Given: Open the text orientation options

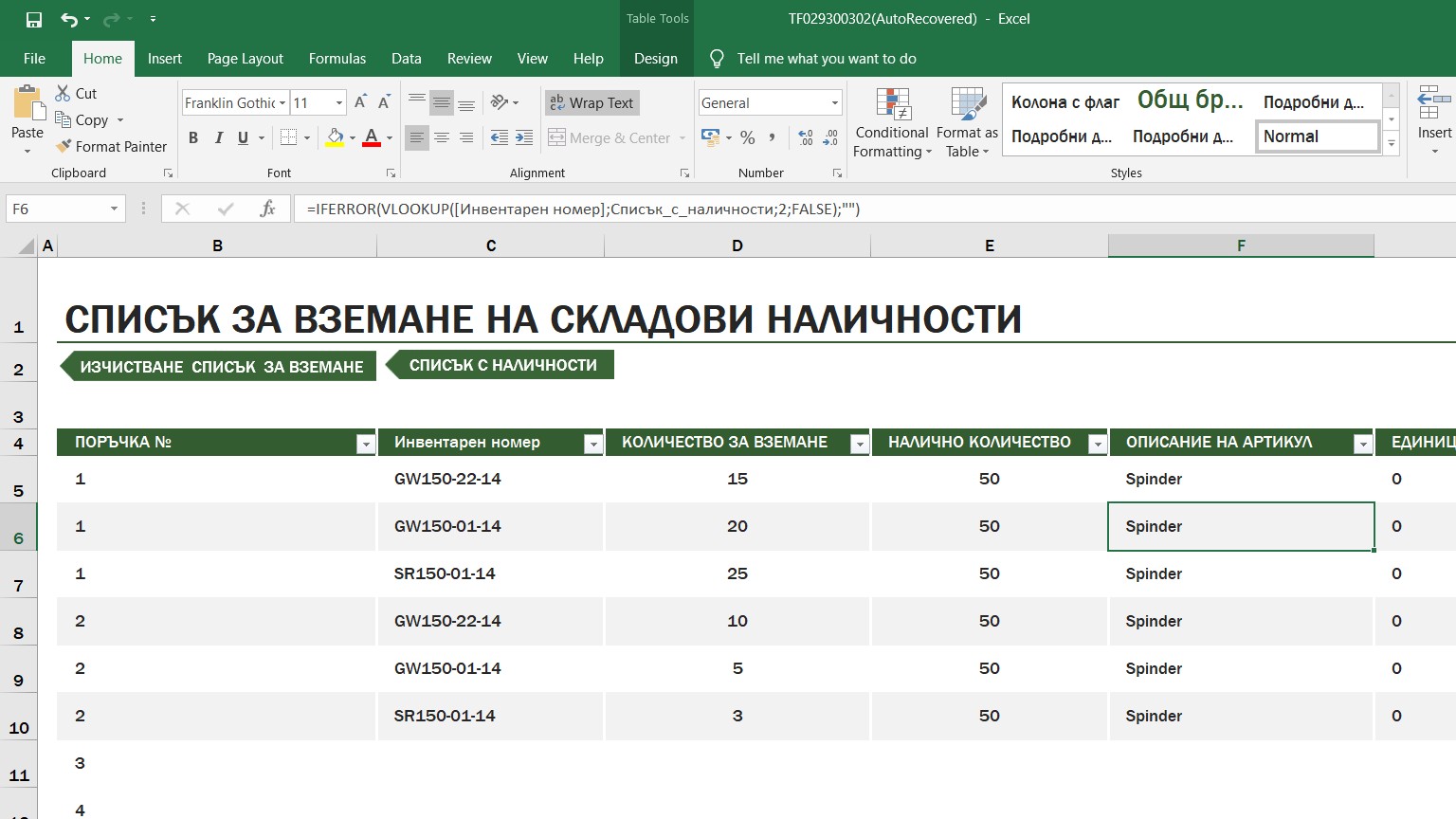Looking at the screenshot, I should (x=504, y=102).
